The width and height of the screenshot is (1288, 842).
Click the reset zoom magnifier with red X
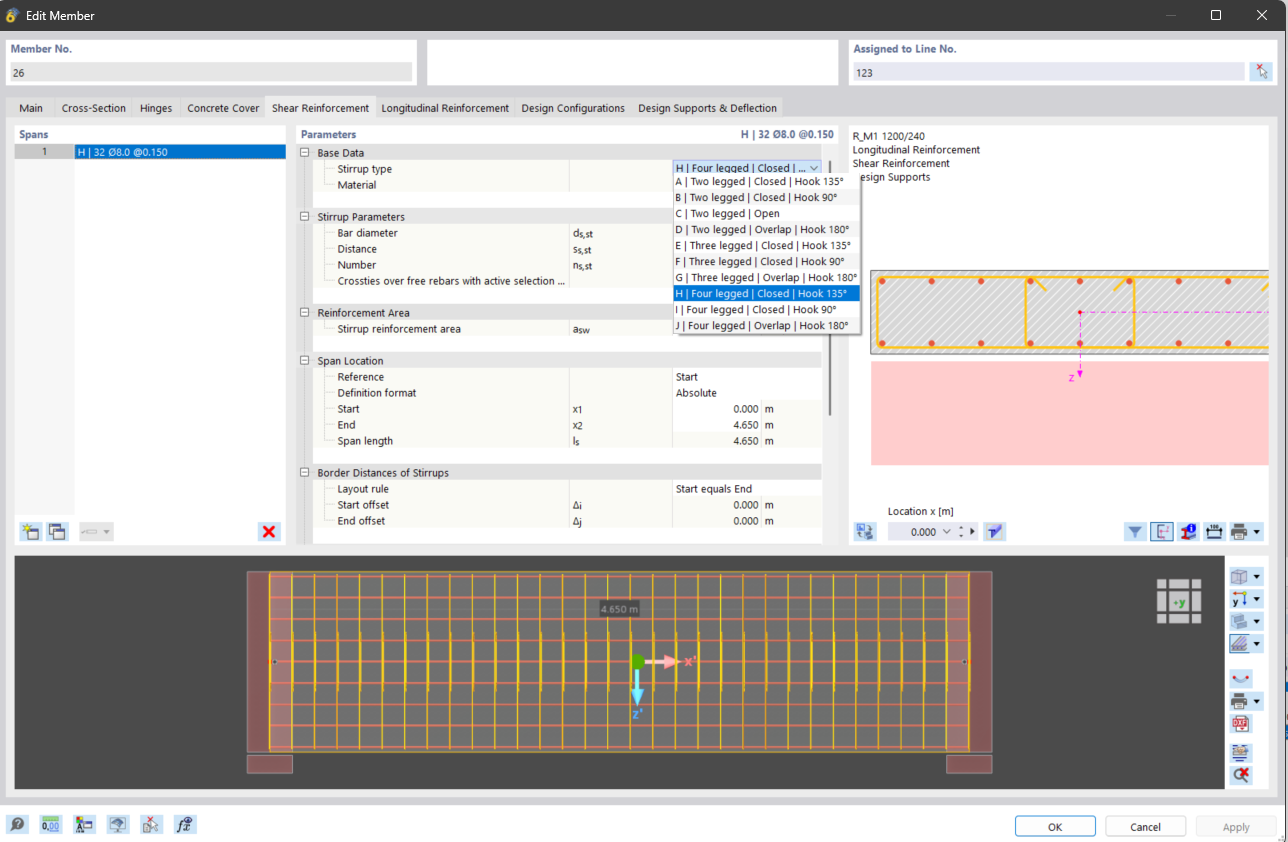pyautogui.click(x=1240, y=775)
